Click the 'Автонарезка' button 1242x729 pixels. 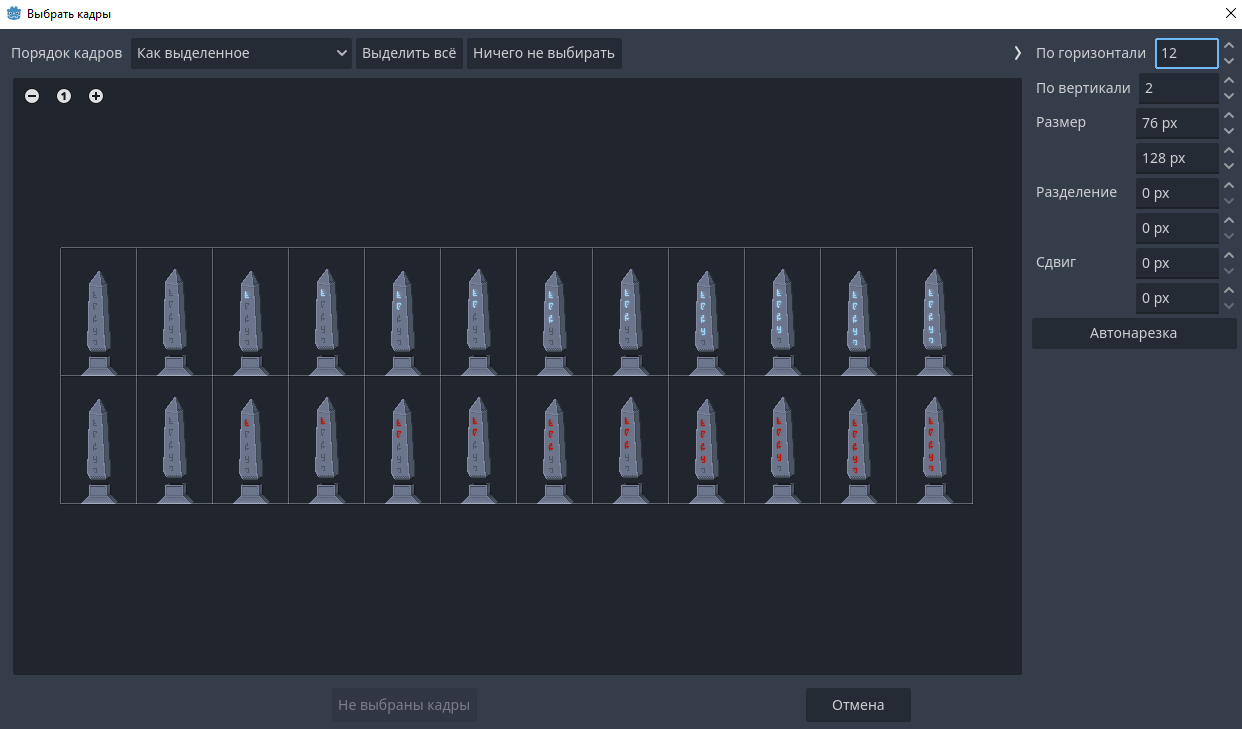pos(1134,333)
